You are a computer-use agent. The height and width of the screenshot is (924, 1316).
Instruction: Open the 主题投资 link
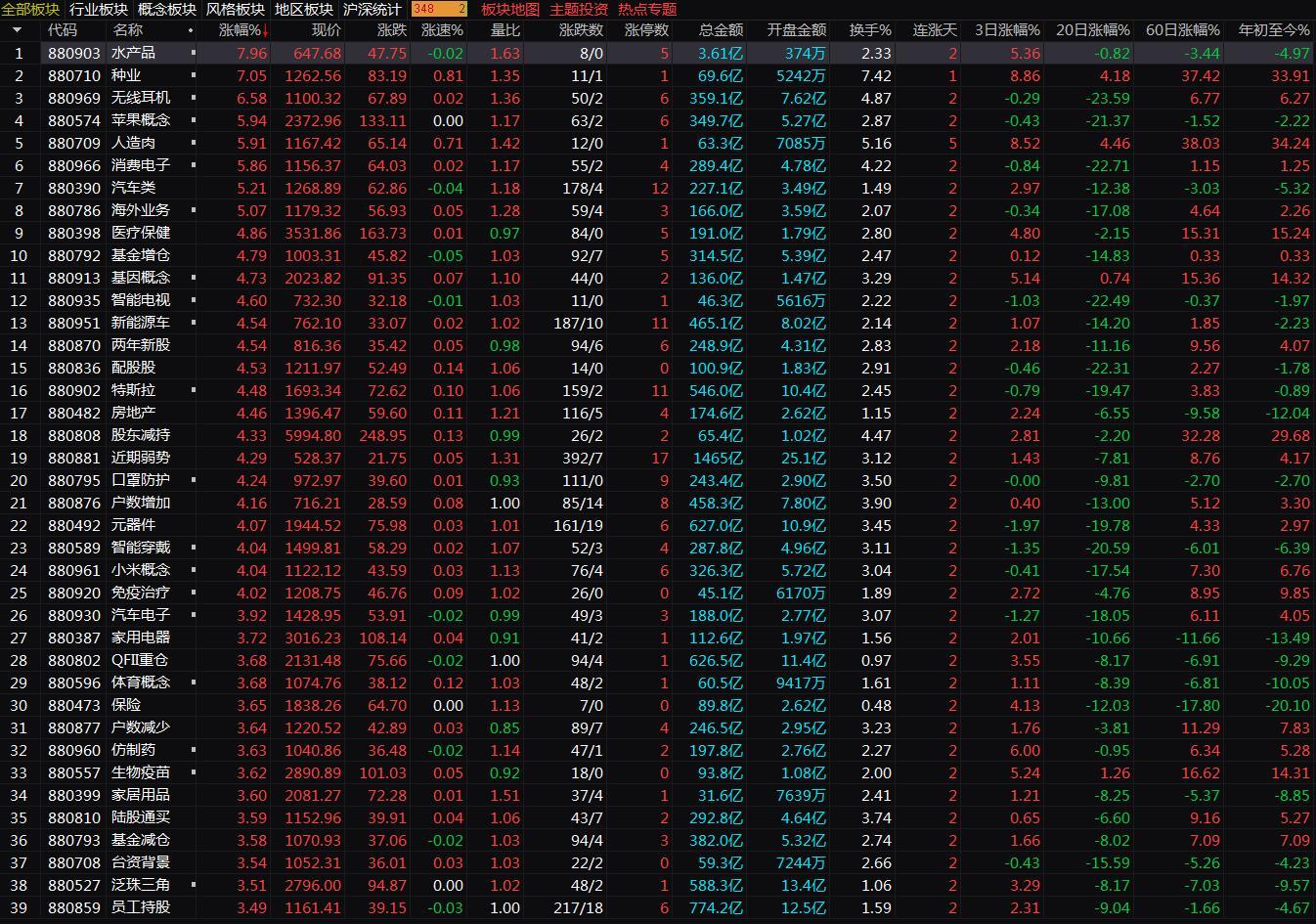click(579, 9)
